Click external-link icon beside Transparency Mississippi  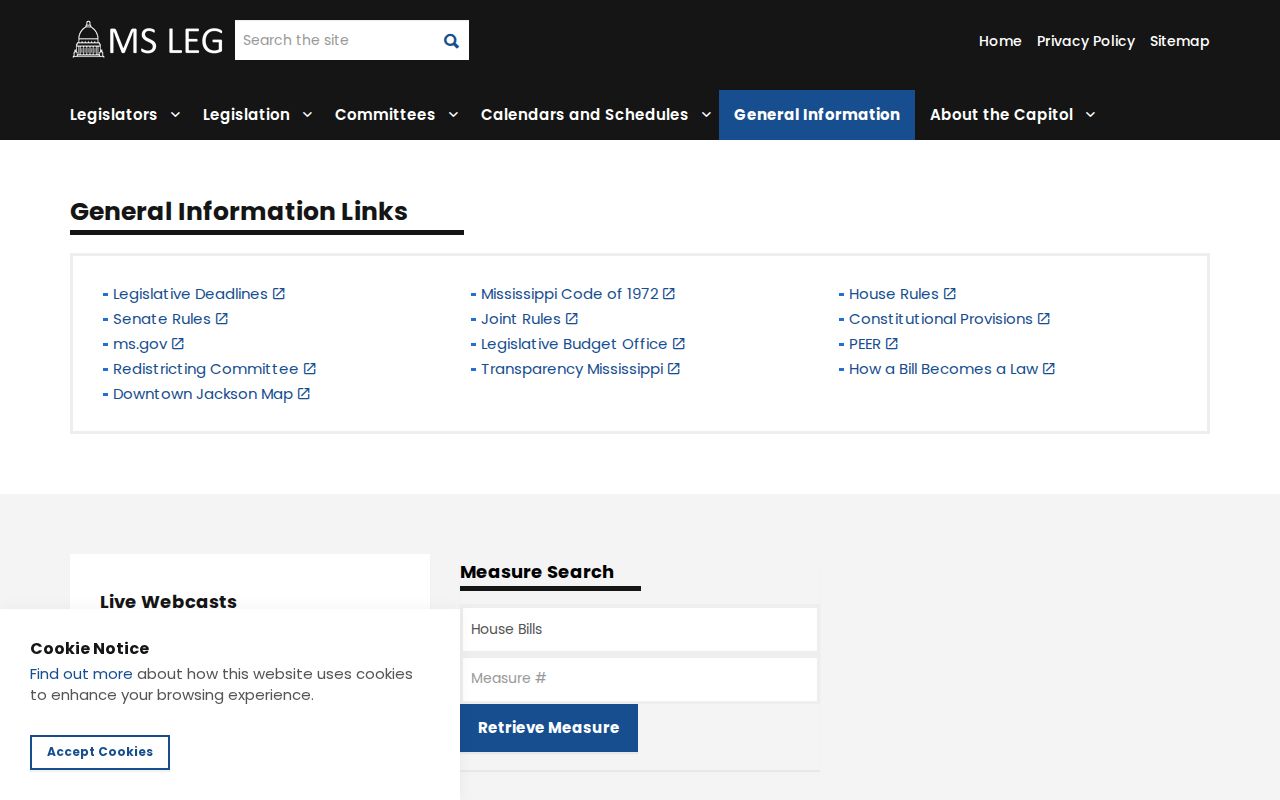tap(674, 369)
